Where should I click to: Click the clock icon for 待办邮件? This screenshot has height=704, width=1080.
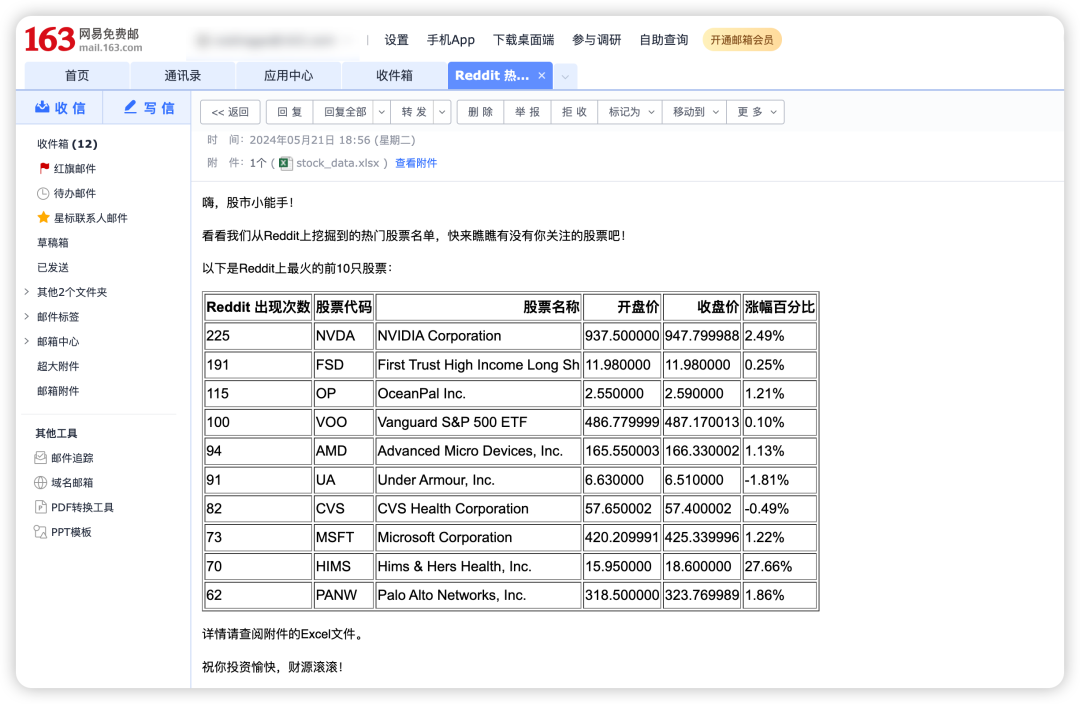coord(43,194)
